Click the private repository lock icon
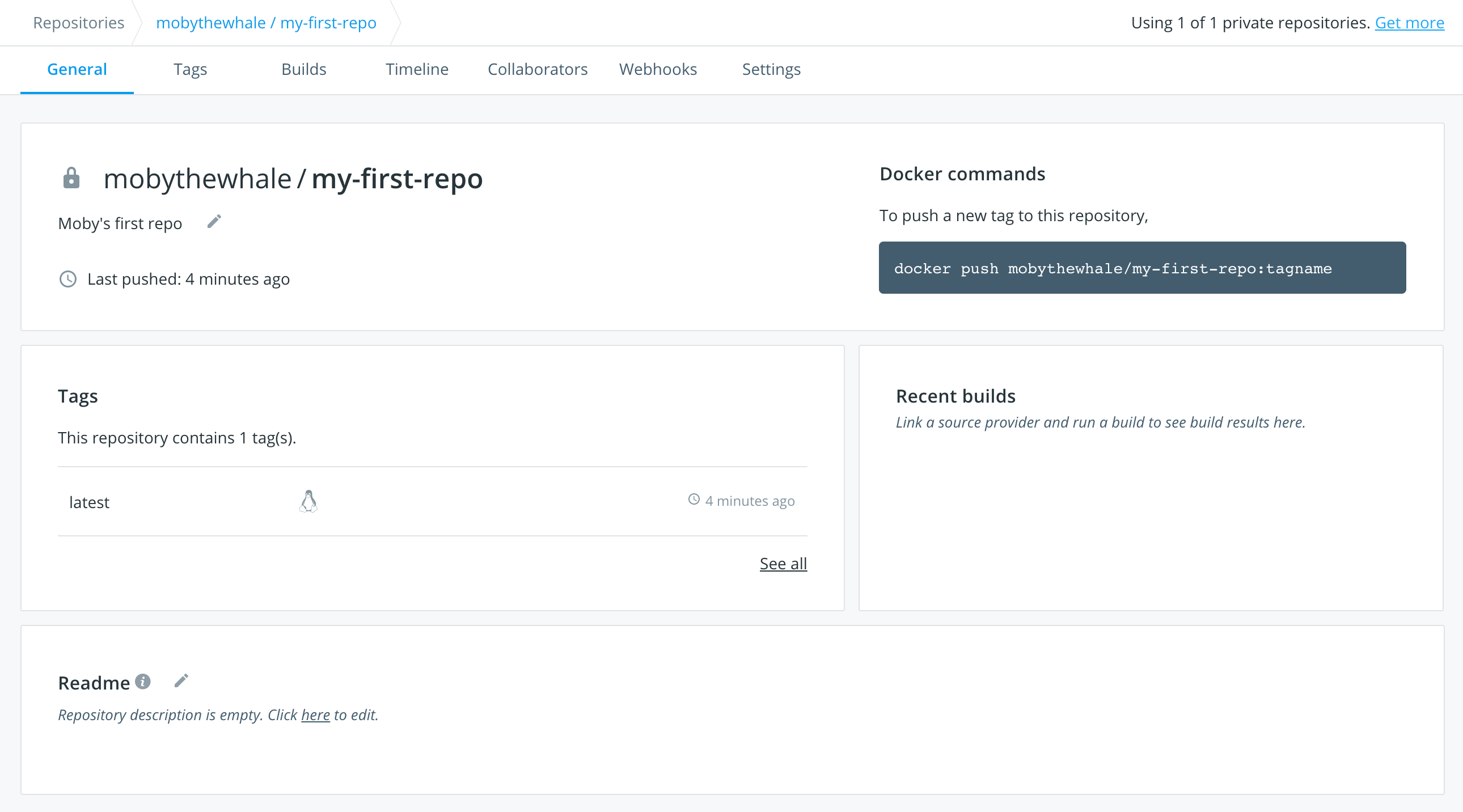Screen dimensions: 1463x812 (x=71, y=177)
